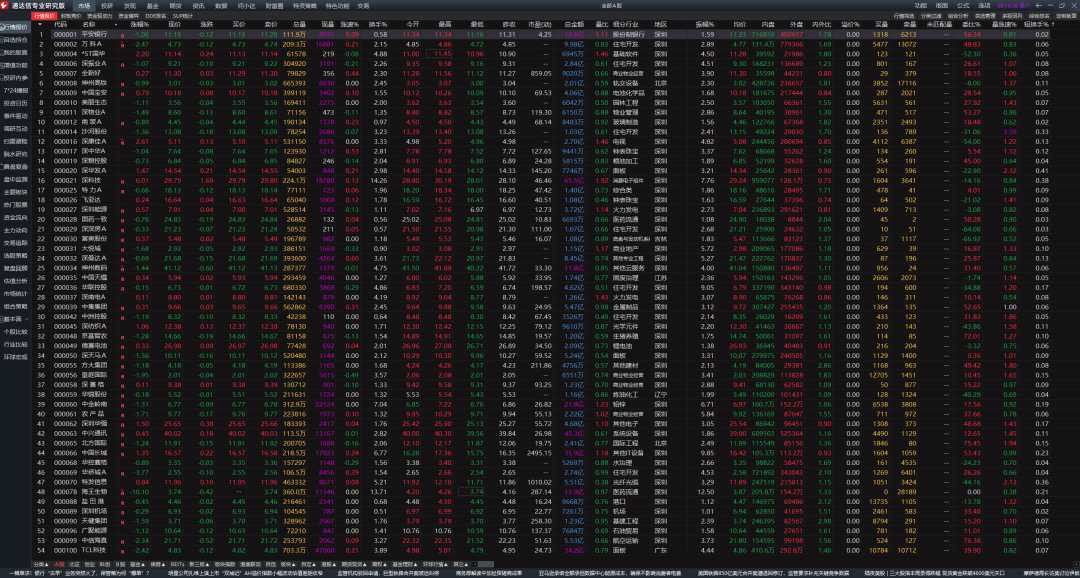Open 自选持仓 in the left sidebar
The width and height of the screenshot is (1080, 578).
point(15,40)
